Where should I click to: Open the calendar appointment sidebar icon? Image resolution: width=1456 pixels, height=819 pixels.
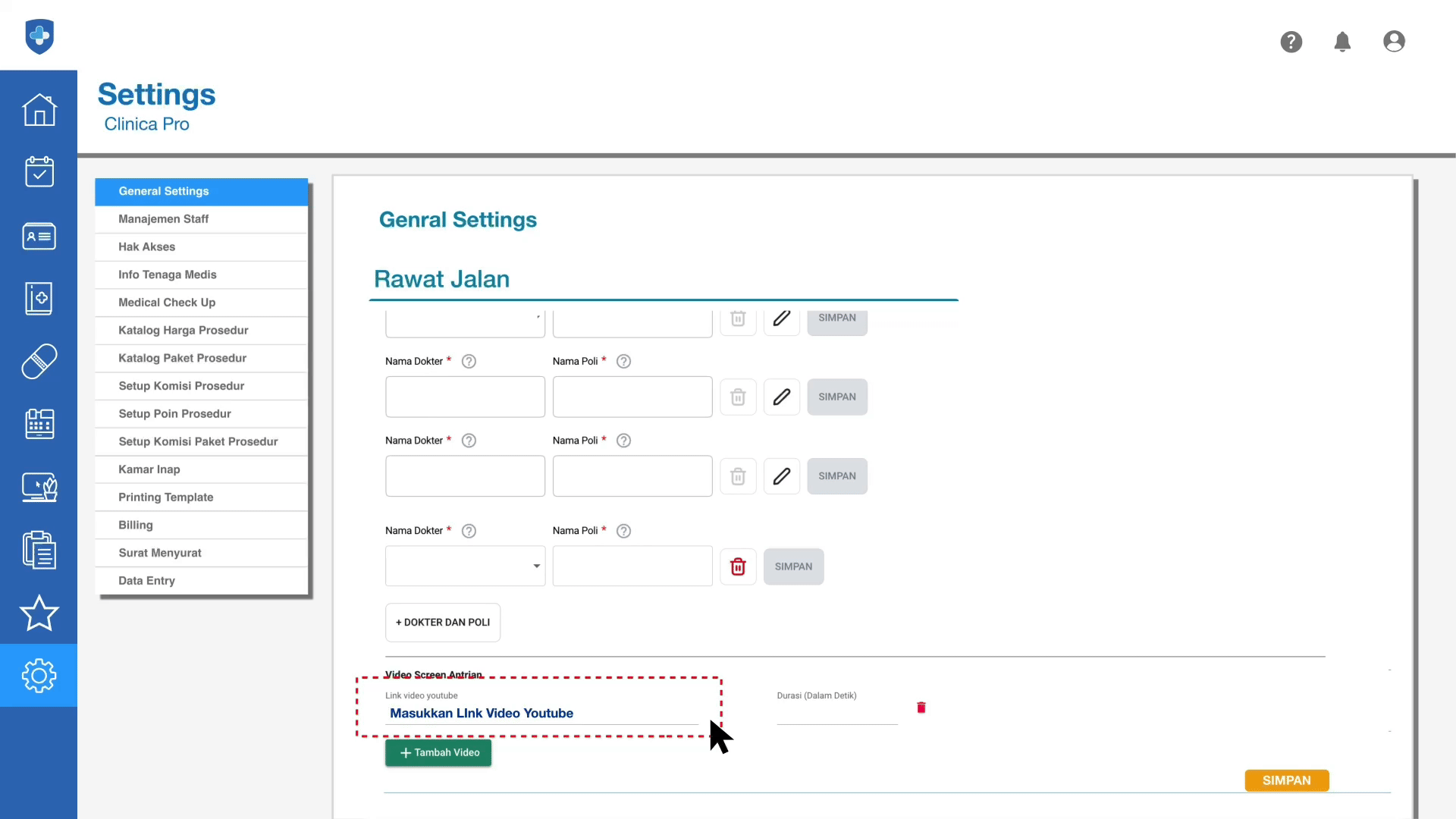coord(39,172)
